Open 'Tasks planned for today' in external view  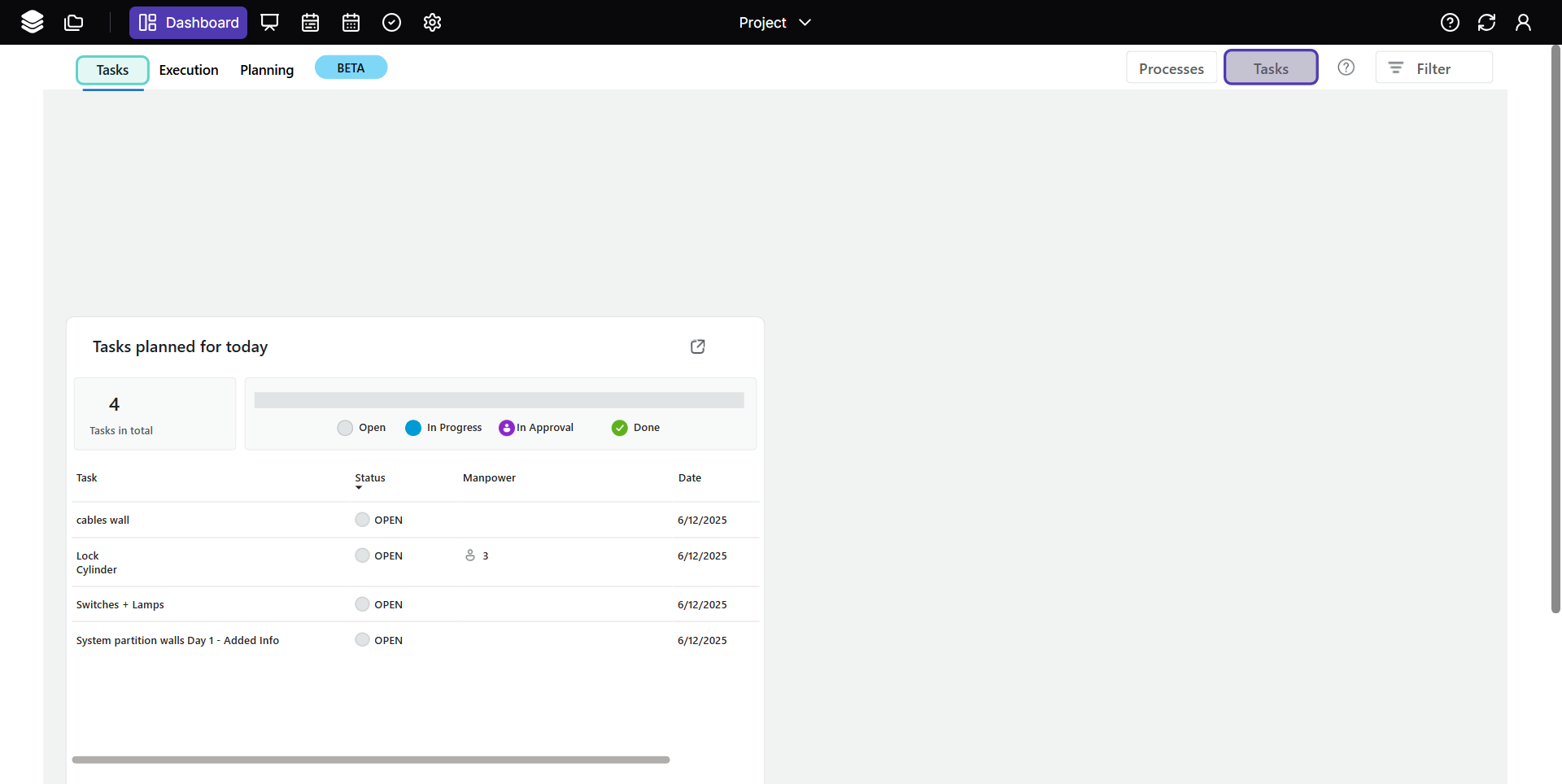(697, 346)
